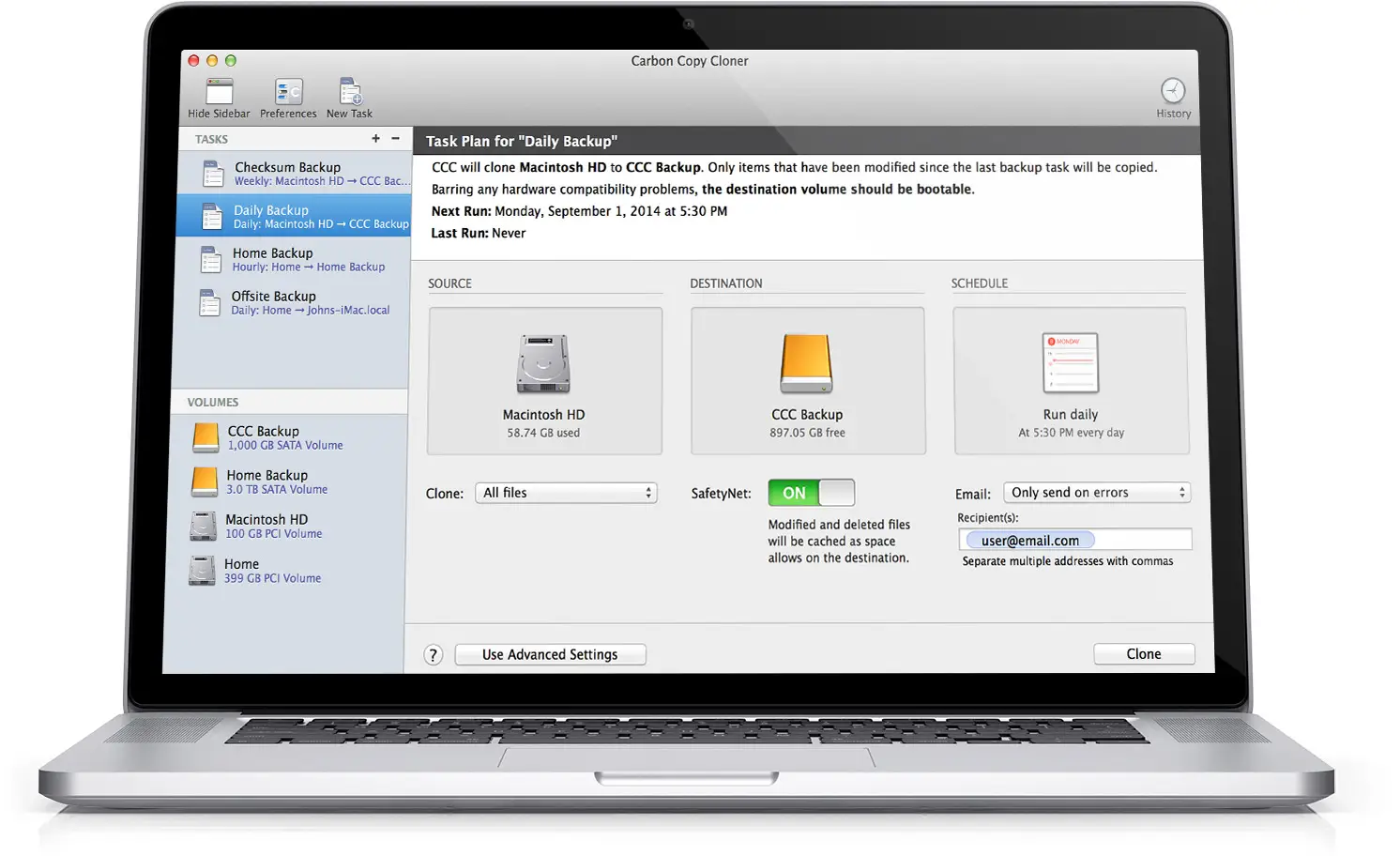This screenshot has width=1400, height=856.
Task: Click 'Last Run: Never' text
Action: point(479,234)
